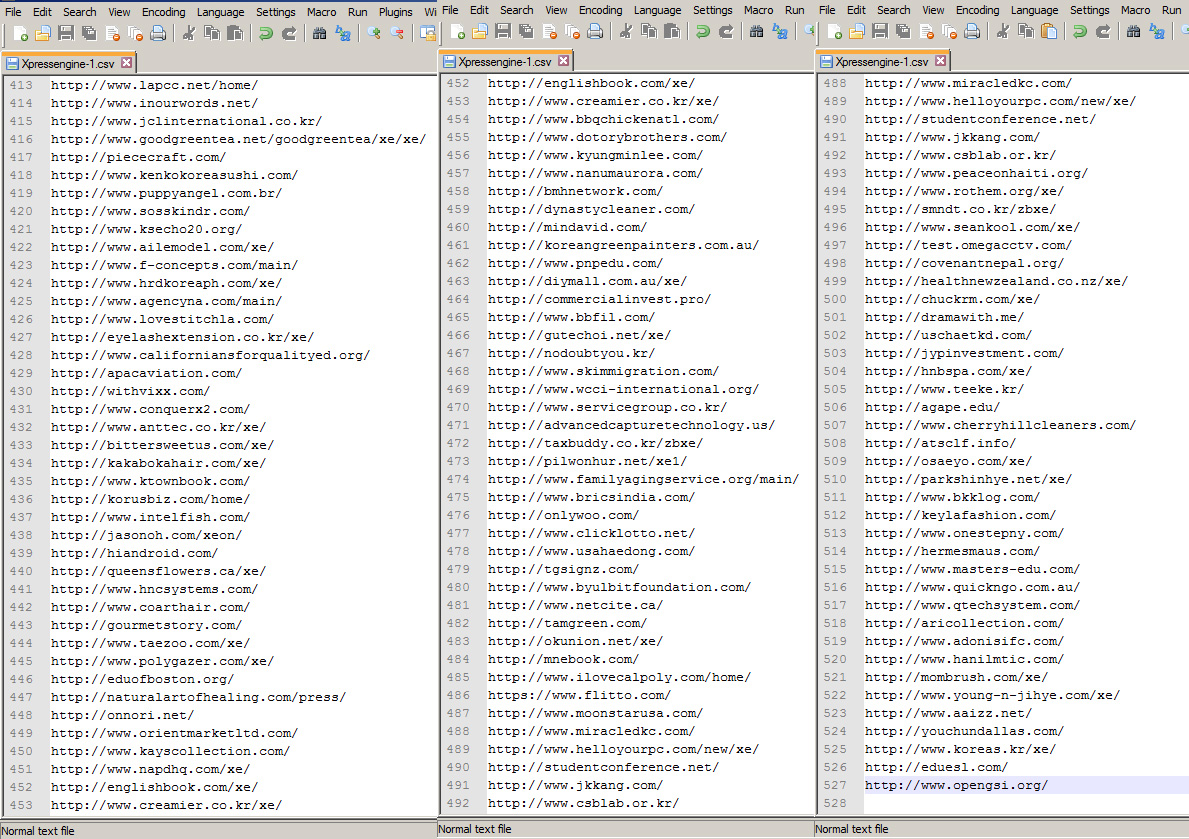Click Zoom Out icon in left window
1189x839 pixels.
[397, 33]
